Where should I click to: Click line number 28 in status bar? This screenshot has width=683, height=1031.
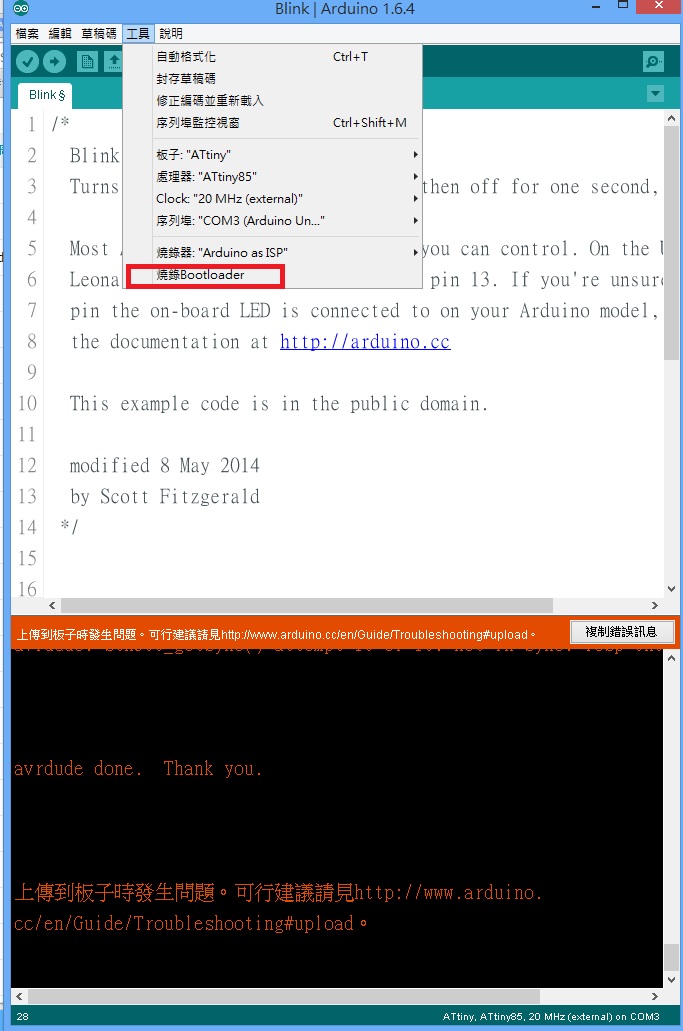click(22, 1017)
